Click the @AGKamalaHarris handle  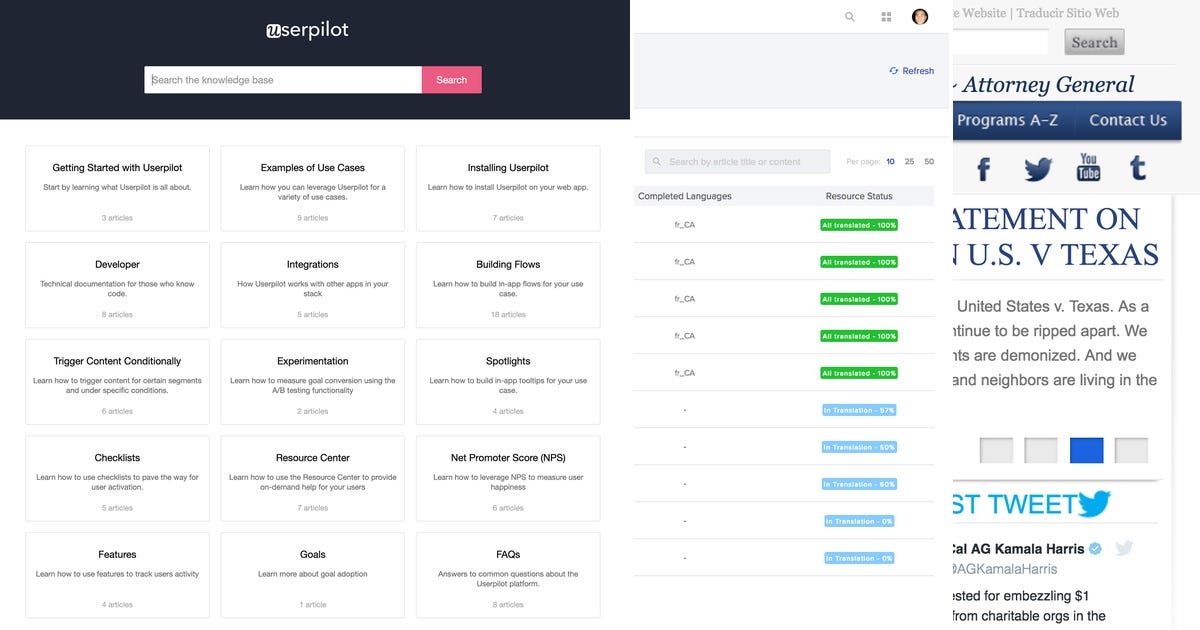pos(1005,569)
